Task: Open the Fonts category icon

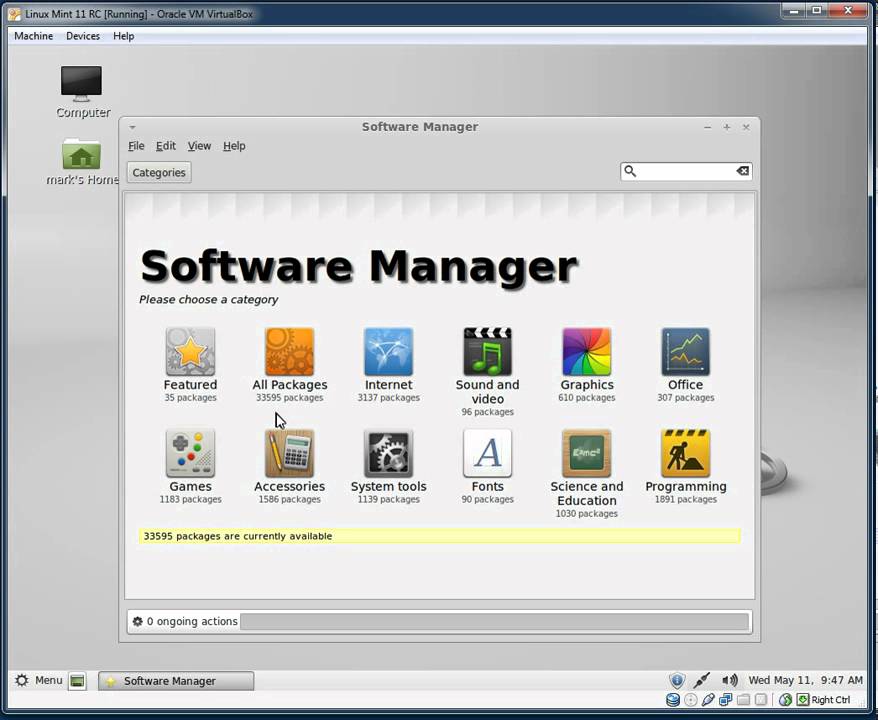Action: [487, 453]
